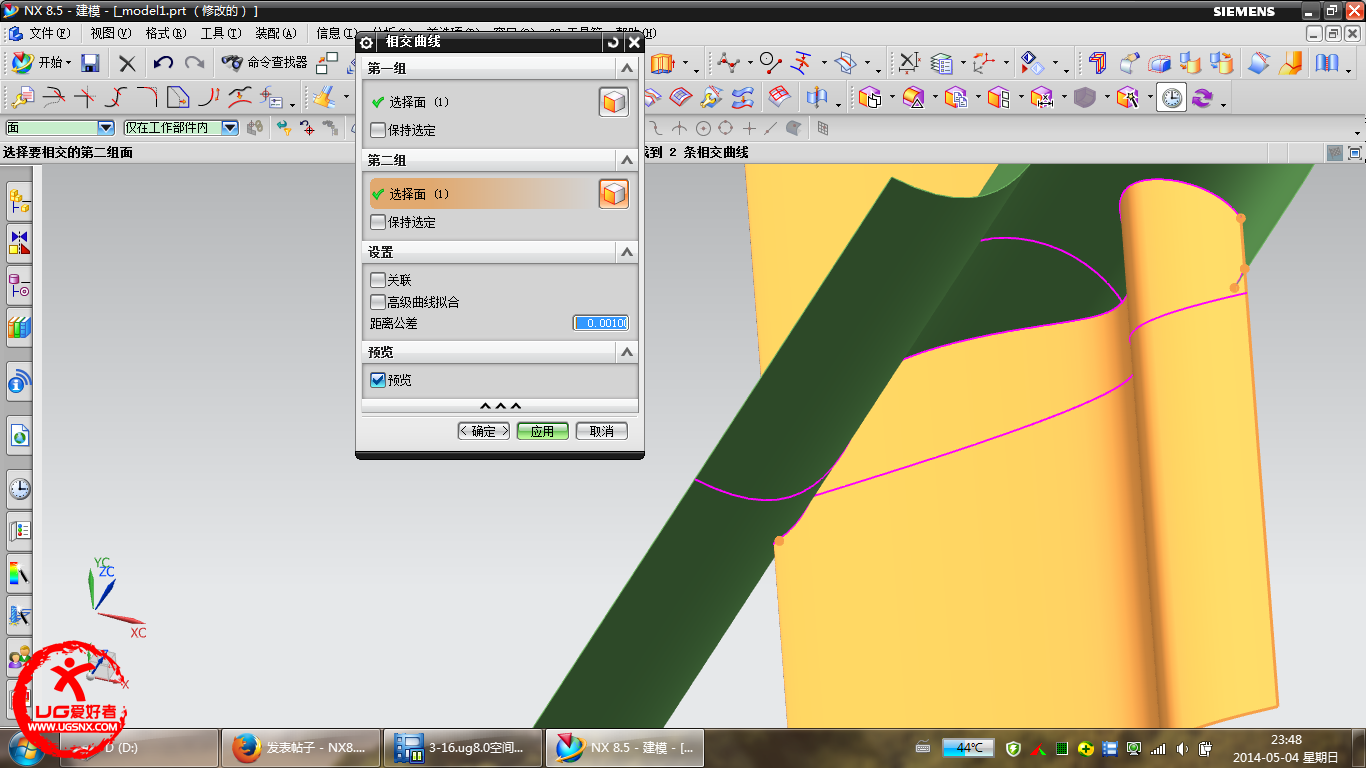Viewport: 1366px width, 768px height.
Task: Open the 开始 start dropdown
Action: (x=41, y=63)
